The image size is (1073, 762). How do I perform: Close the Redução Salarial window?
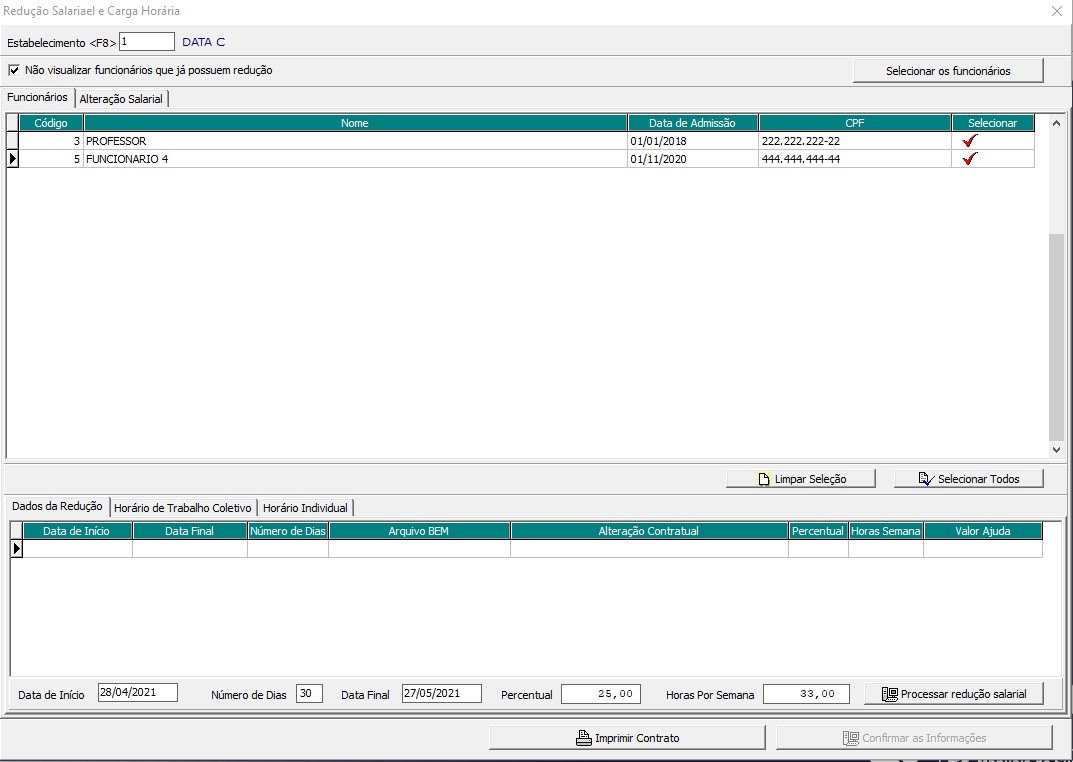pos(1057,11)
